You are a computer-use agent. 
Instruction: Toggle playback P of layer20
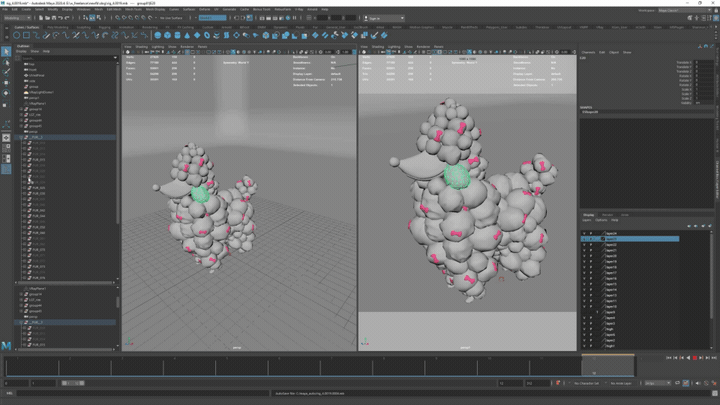(591, 256)
